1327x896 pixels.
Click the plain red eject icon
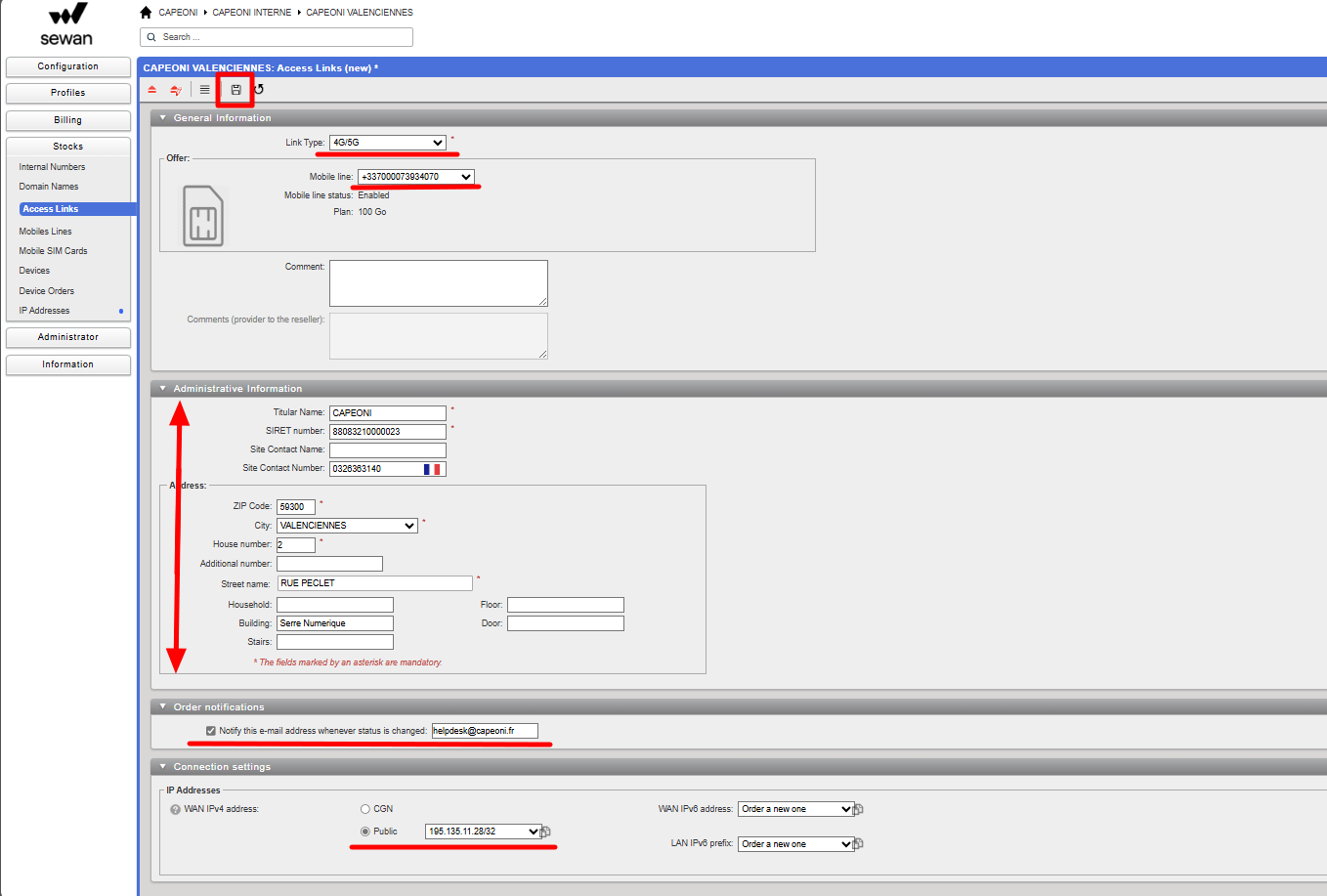coord(151,90)
